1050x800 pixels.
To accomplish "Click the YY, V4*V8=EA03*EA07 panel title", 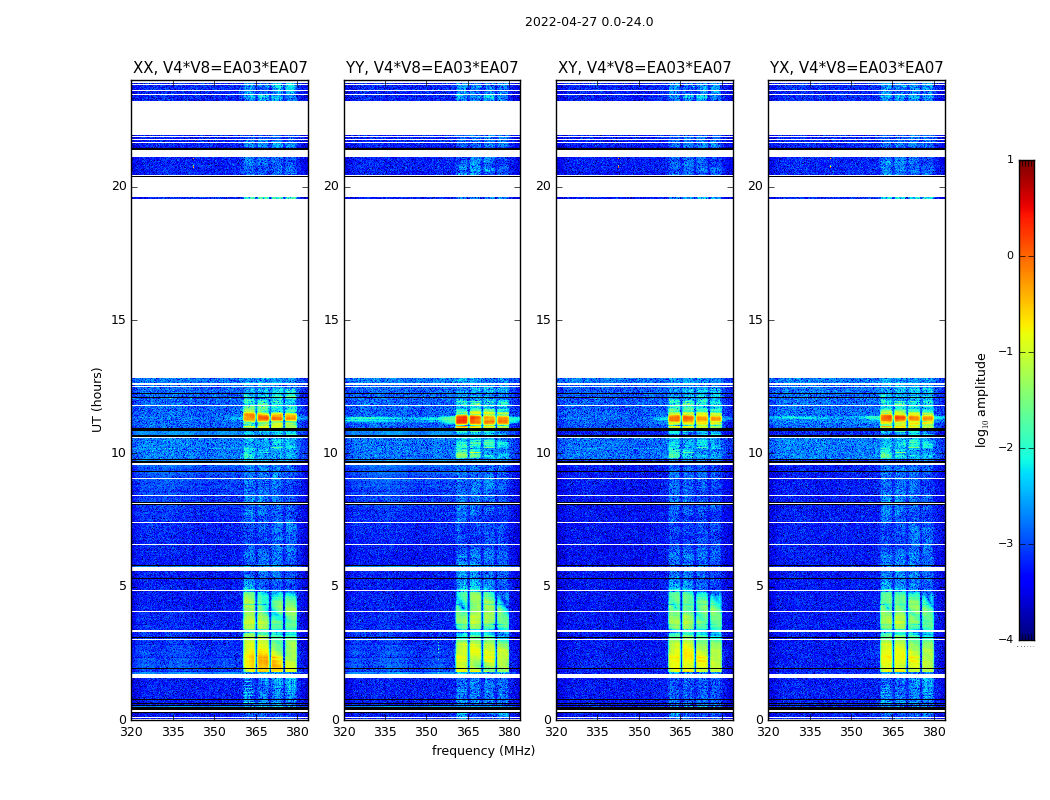I will pos(432,68).
